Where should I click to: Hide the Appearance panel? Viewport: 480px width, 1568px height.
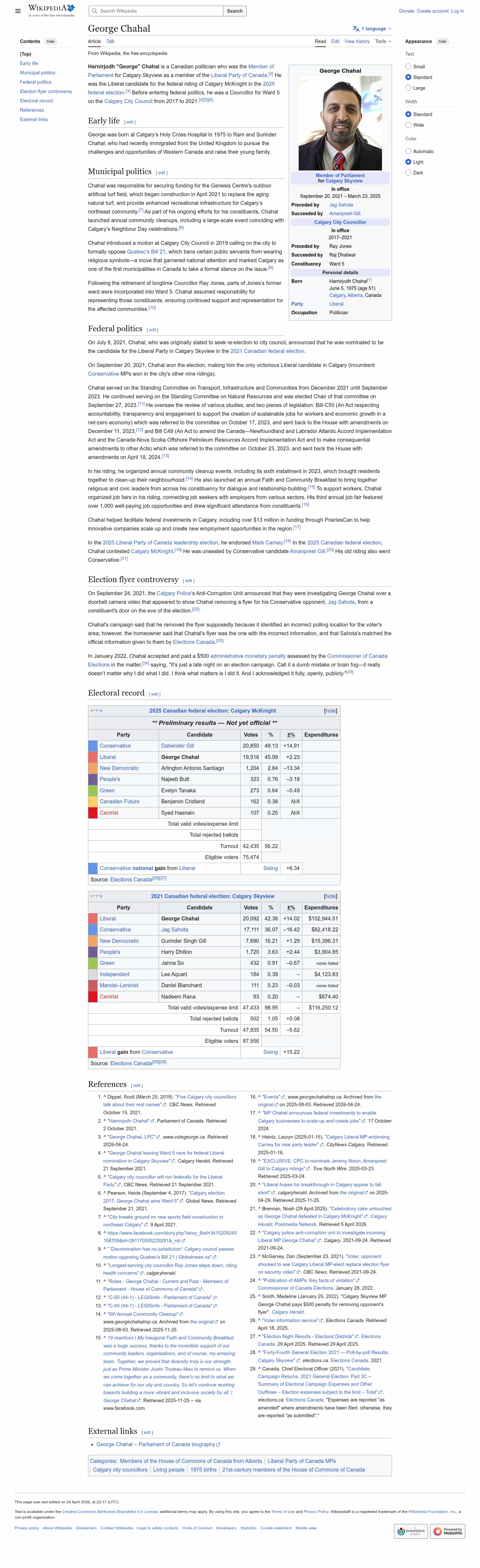442,41
